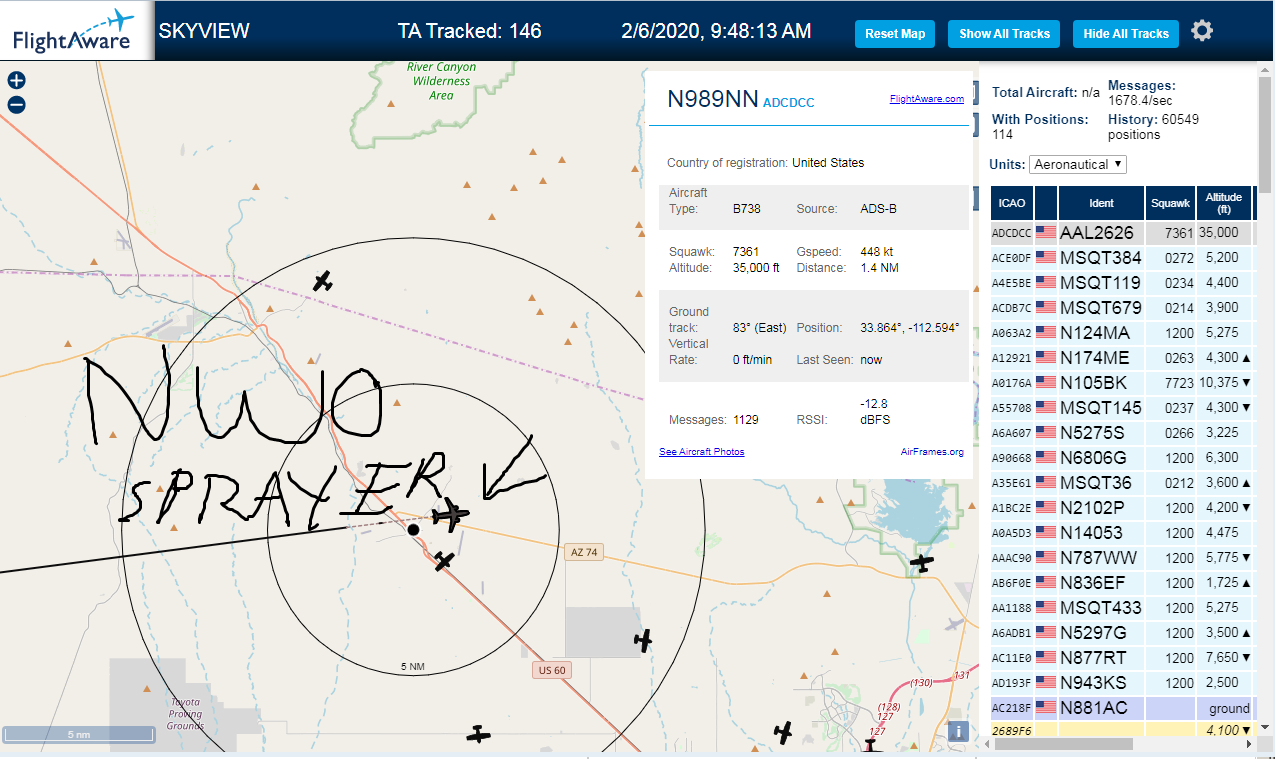Select the N881AC ground row
Viewport: 1275px width, 759px height.
(1123, 707)
